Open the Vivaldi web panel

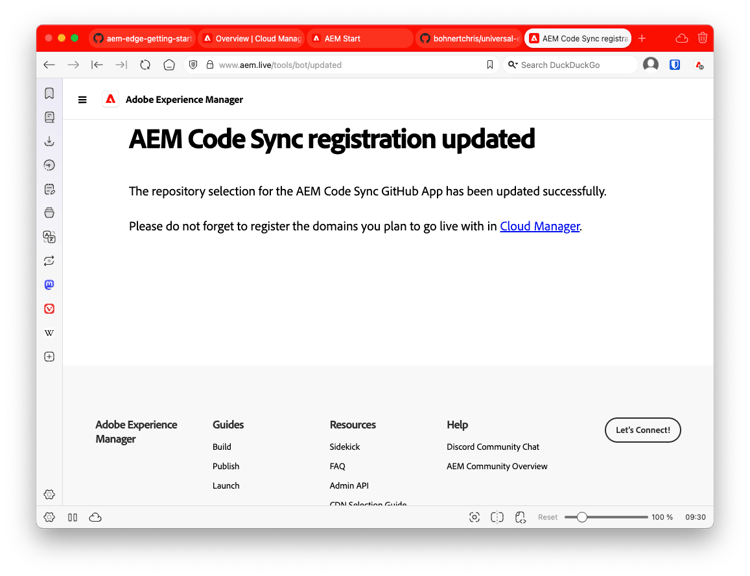pyautogui.click(x=49, y=309)
